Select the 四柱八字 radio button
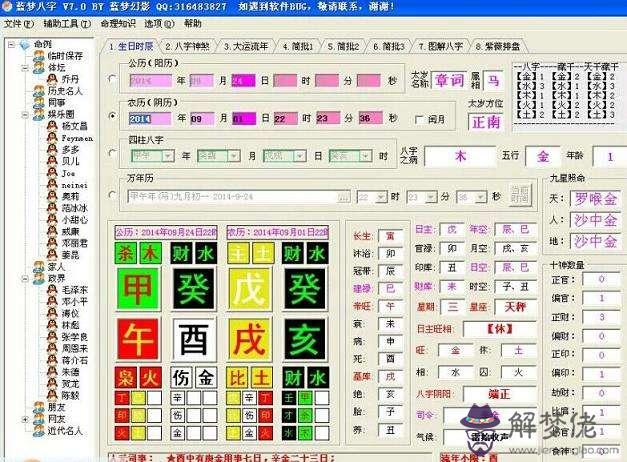Viewport: 627px width, 462px height. (x=112, y=153)
